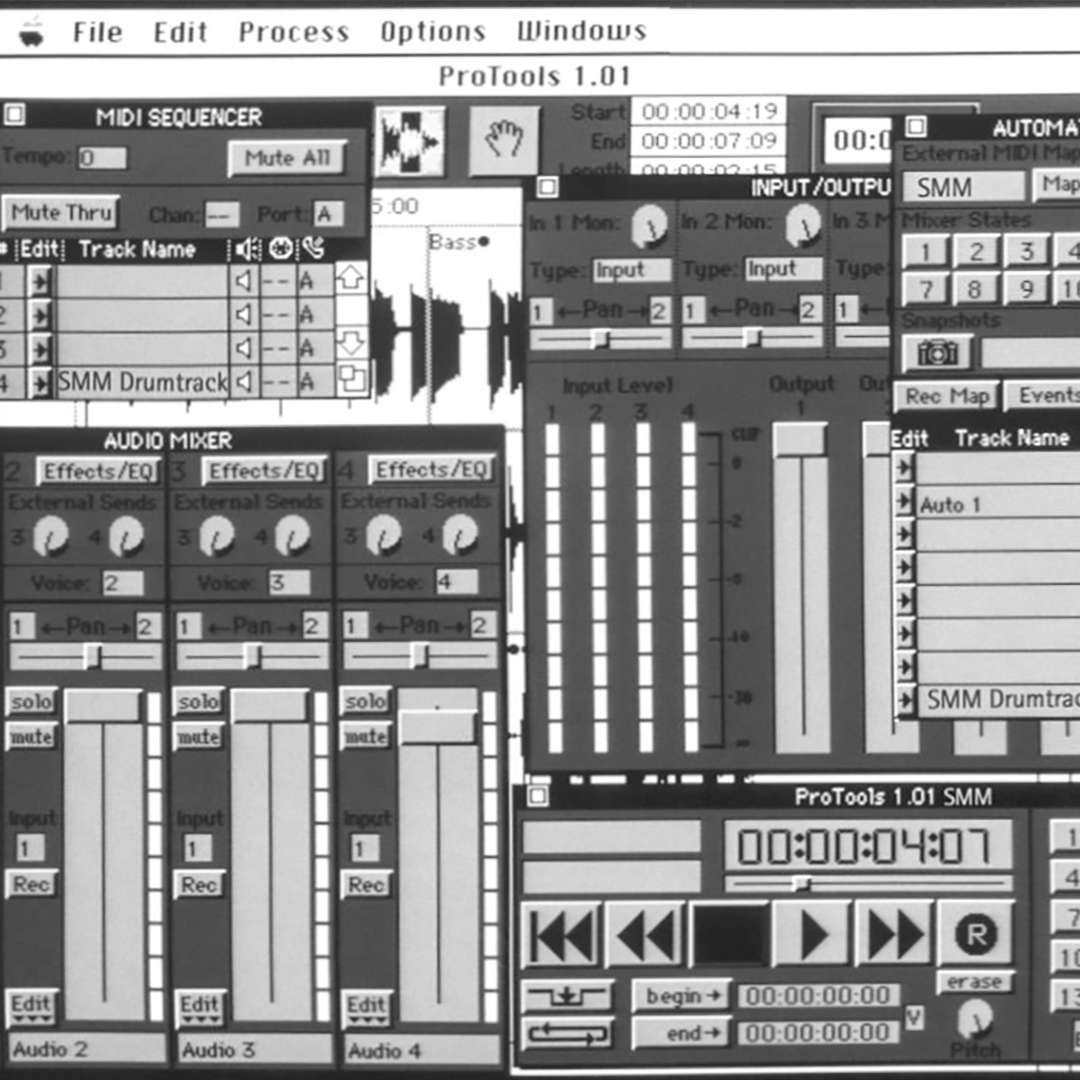Image resolution: width=1080 pixels, height=1080 pixels.
Task: Toggle speaker icon on MIDI track 1
Action: pyautogui.click(x=243, y=280)
